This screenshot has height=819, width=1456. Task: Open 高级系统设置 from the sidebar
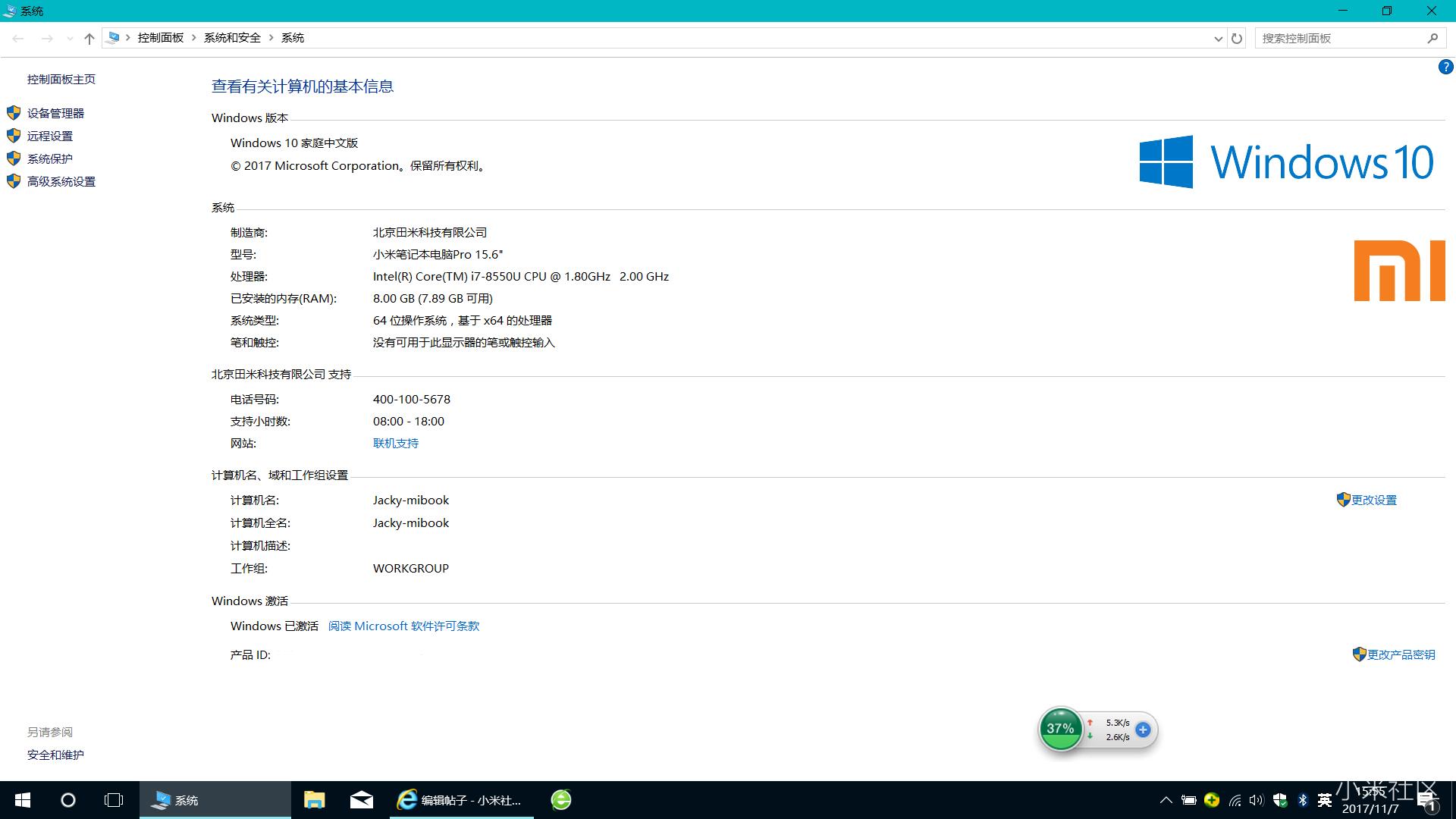61,181
